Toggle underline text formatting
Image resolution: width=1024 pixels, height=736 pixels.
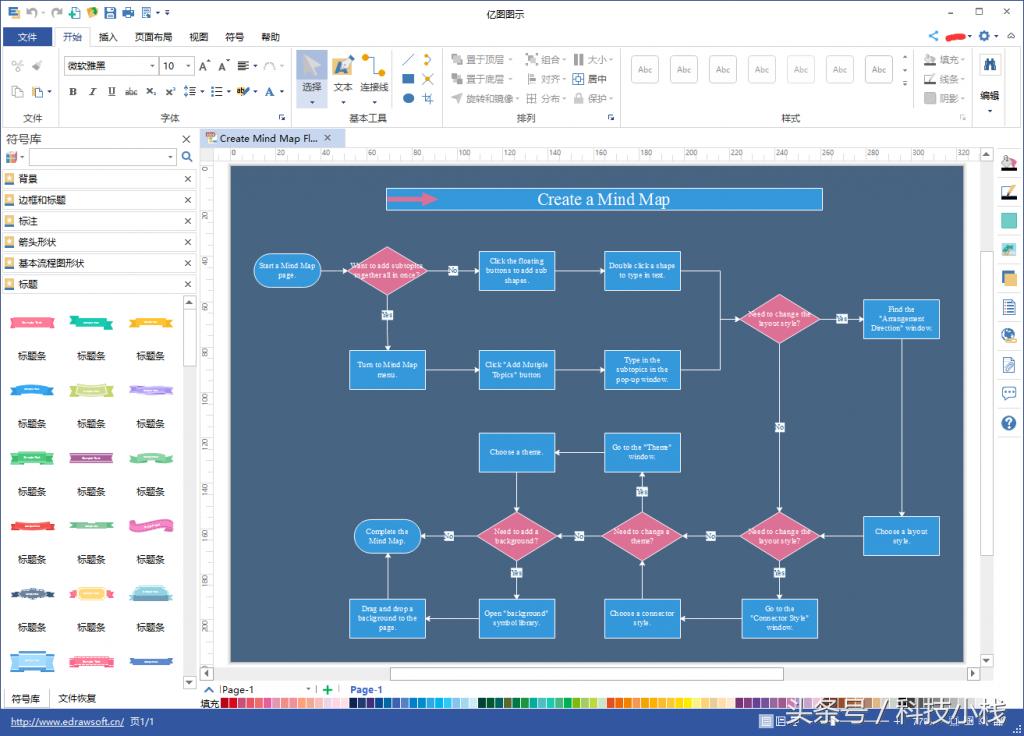(111, 92)
